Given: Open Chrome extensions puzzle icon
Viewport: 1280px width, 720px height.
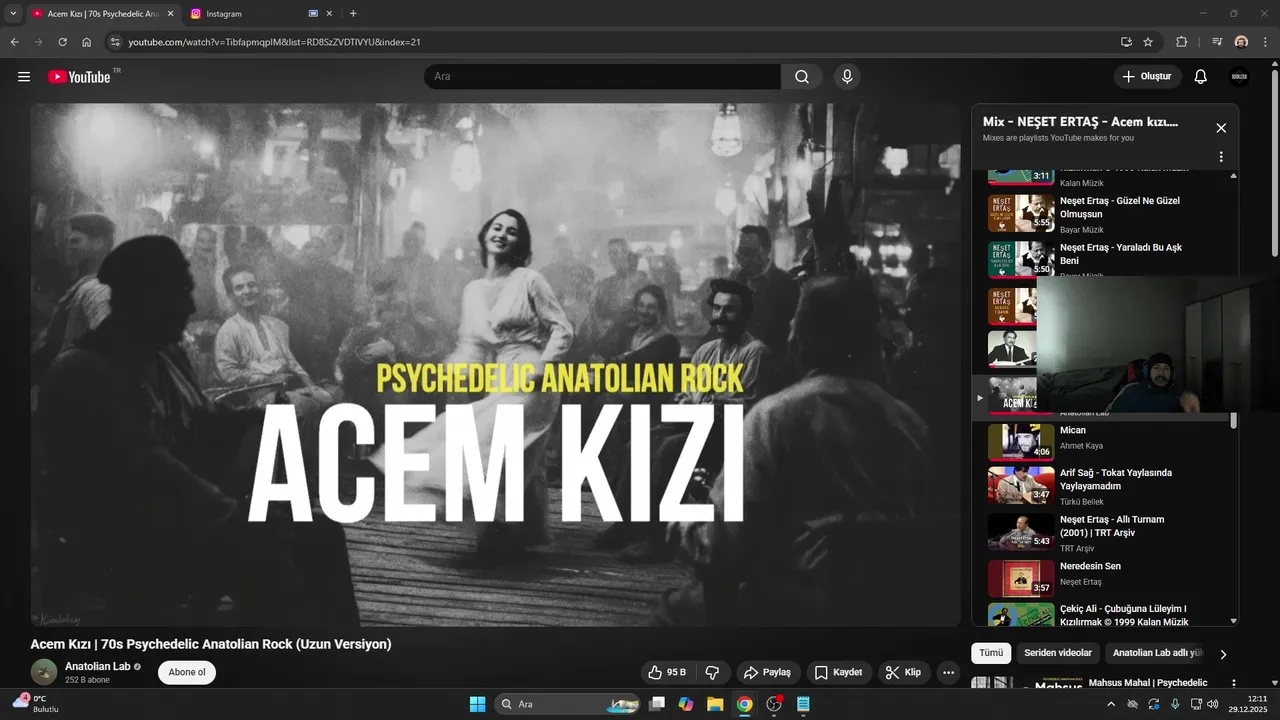Looking at the screenshot, I should (1182, 42).
